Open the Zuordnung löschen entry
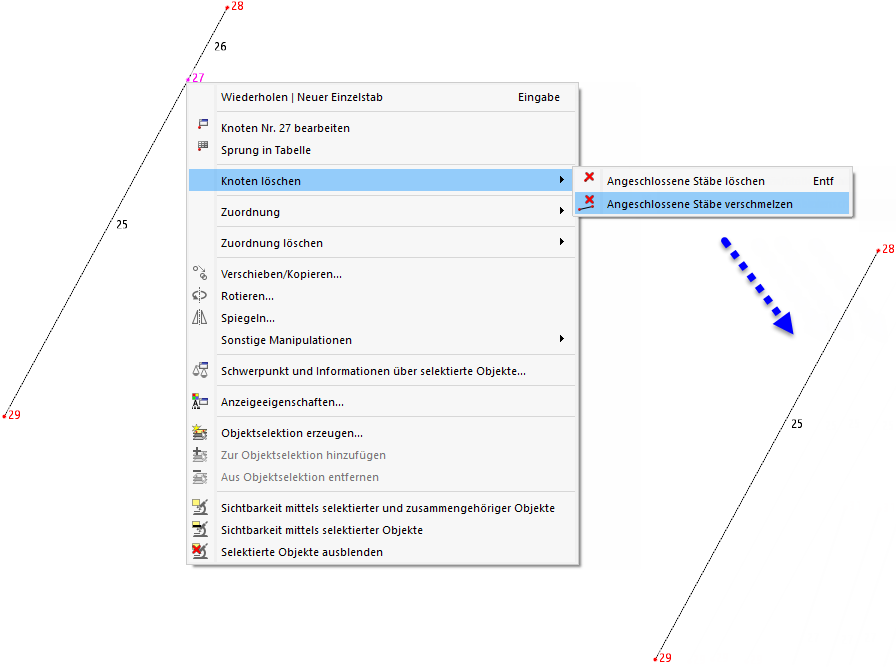 381,243
